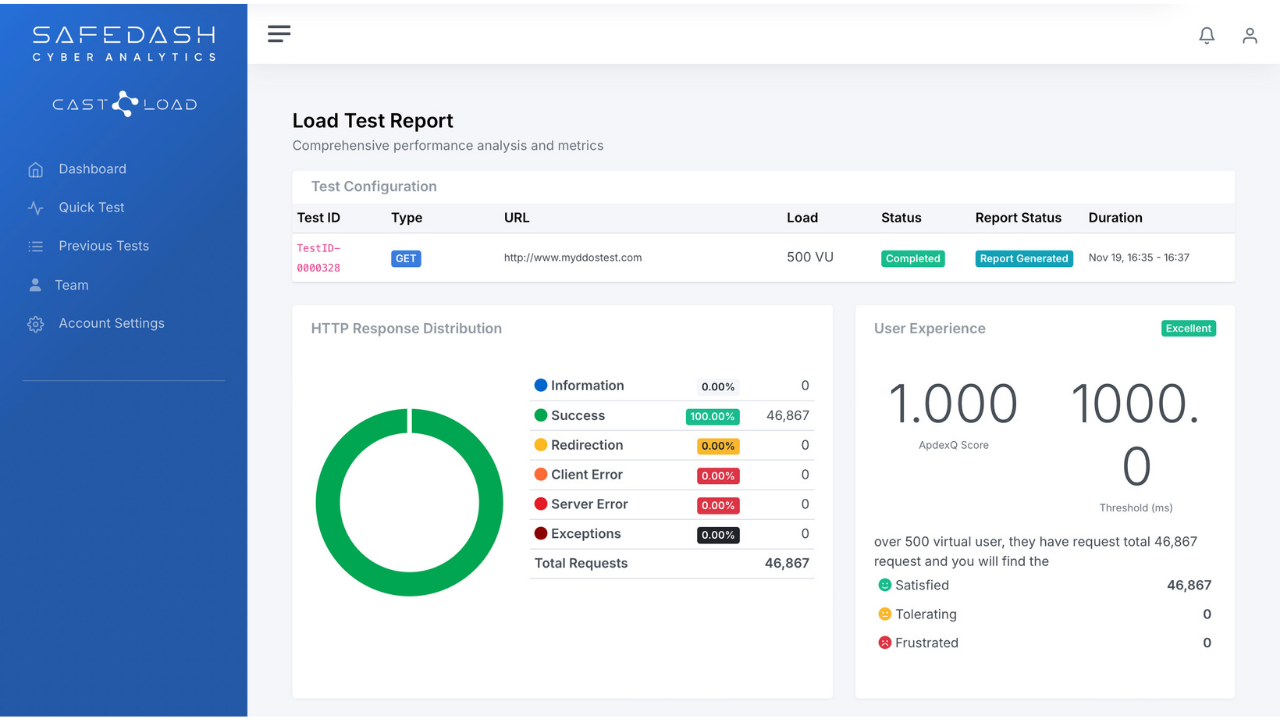This screenshot has height=720, width=1280.
Task: Click the Cast Load logo
Action: click(124, 104)
